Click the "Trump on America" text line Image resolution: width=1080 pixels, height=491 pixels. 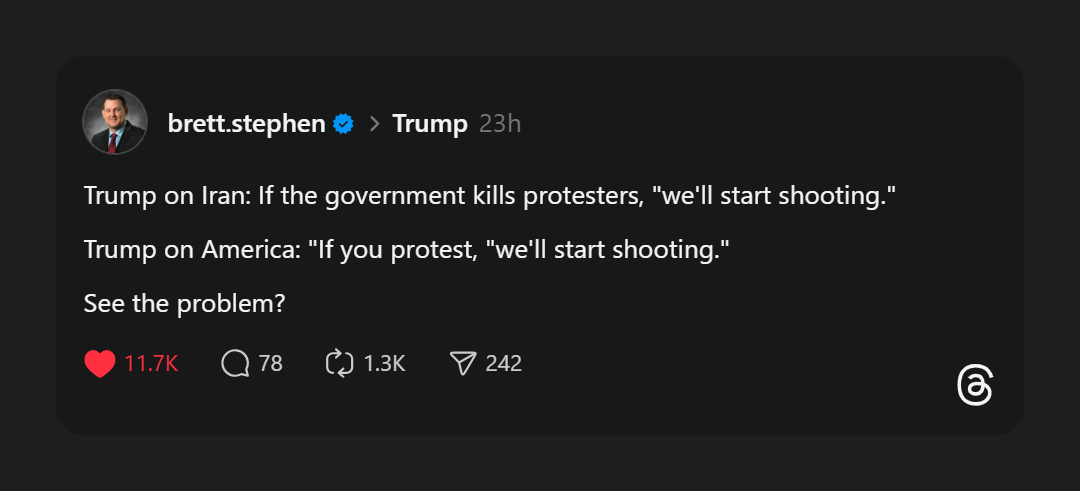point(300,249)
